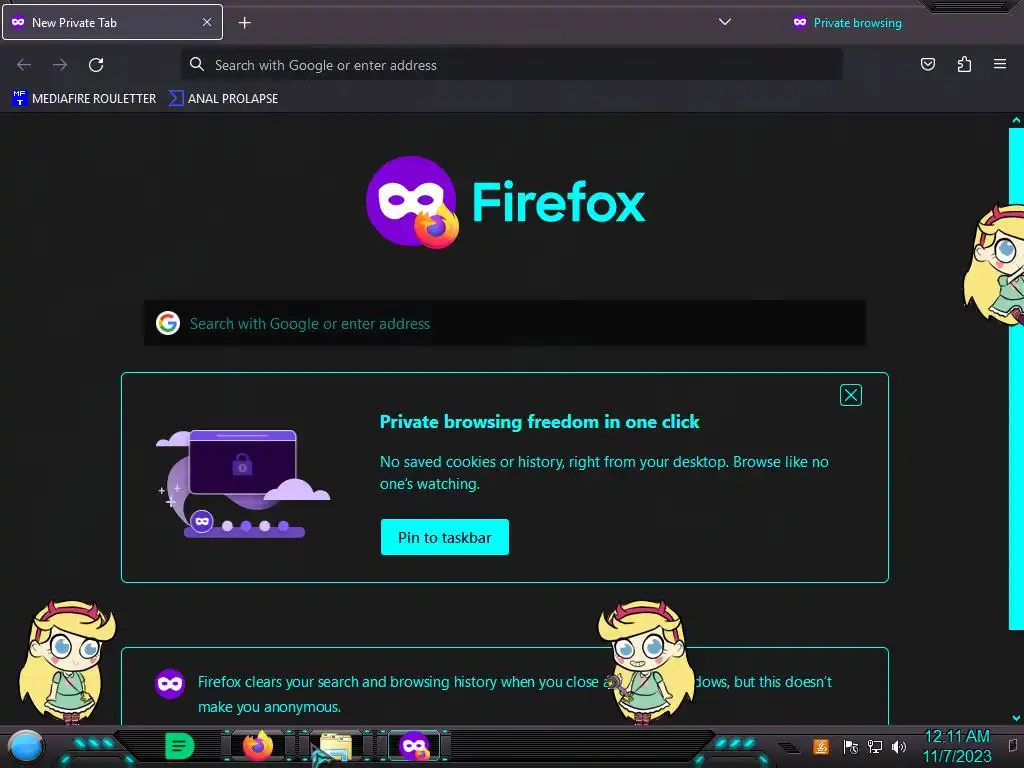This screenshot has height=768, width=1024.
Task: Open the Extensions puzzle icon
Action: click(964, 64)
